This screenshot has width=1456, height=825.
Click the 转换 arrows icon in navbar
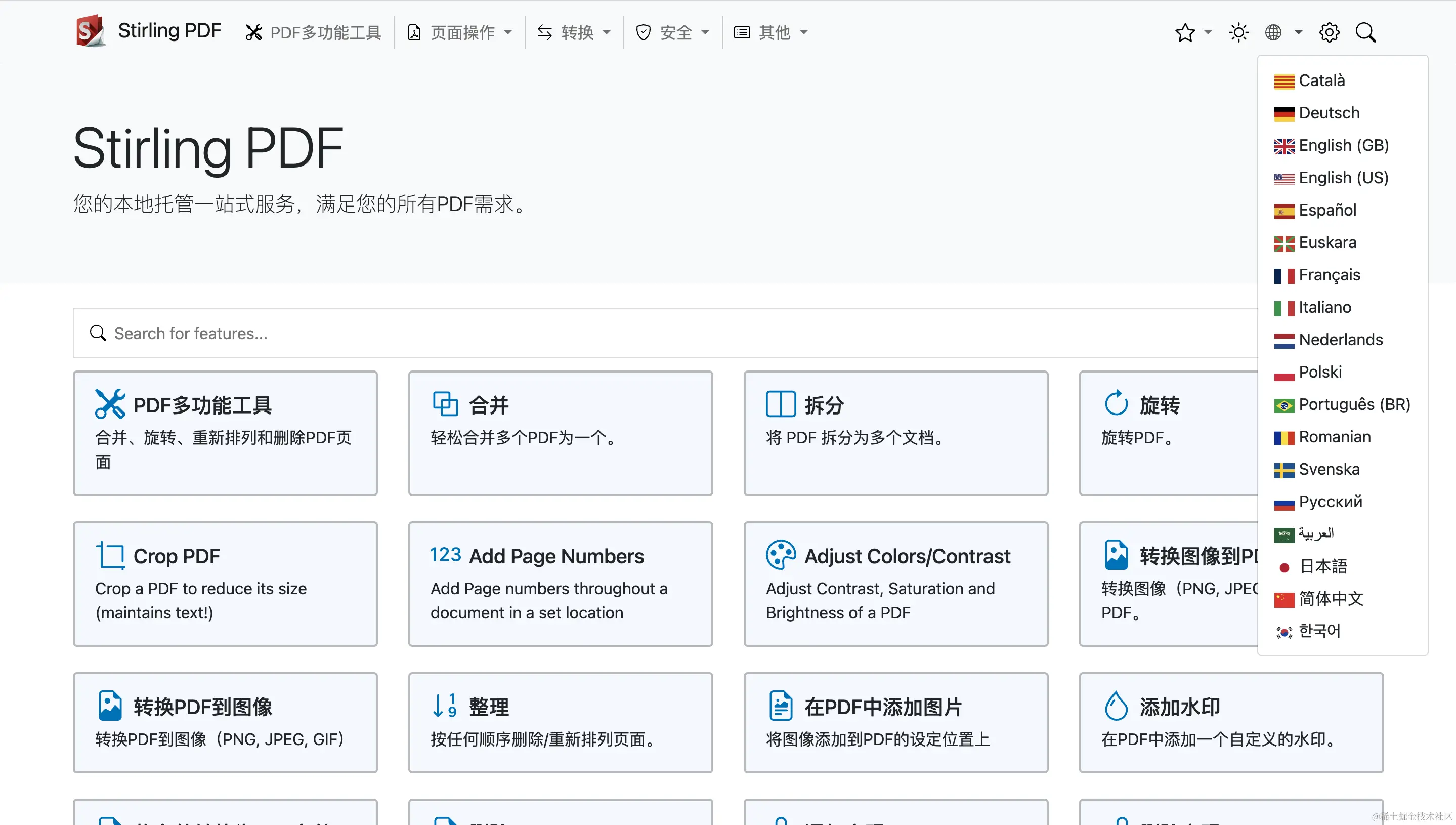point(545,33)
